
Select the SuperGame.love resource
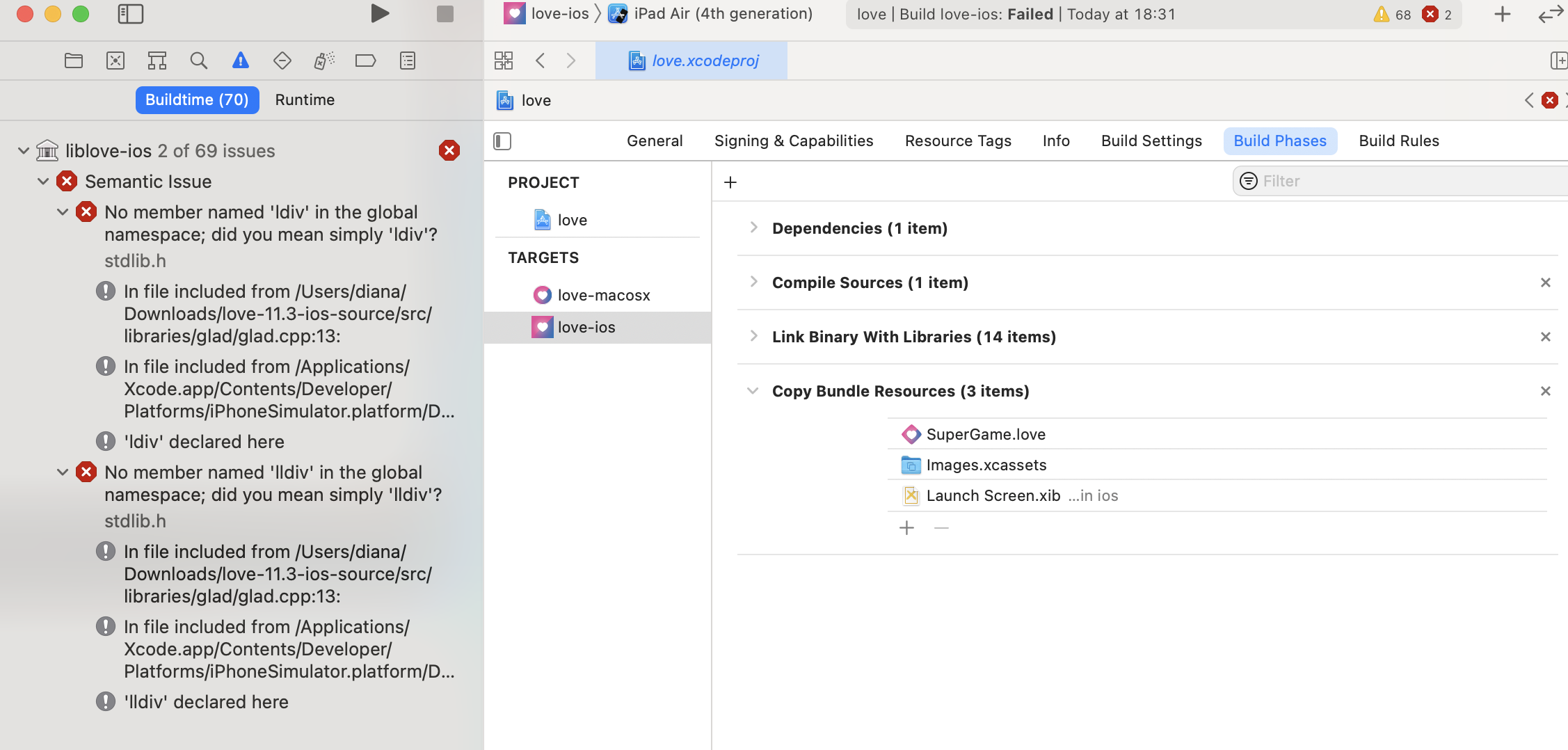coord(1217,435)
